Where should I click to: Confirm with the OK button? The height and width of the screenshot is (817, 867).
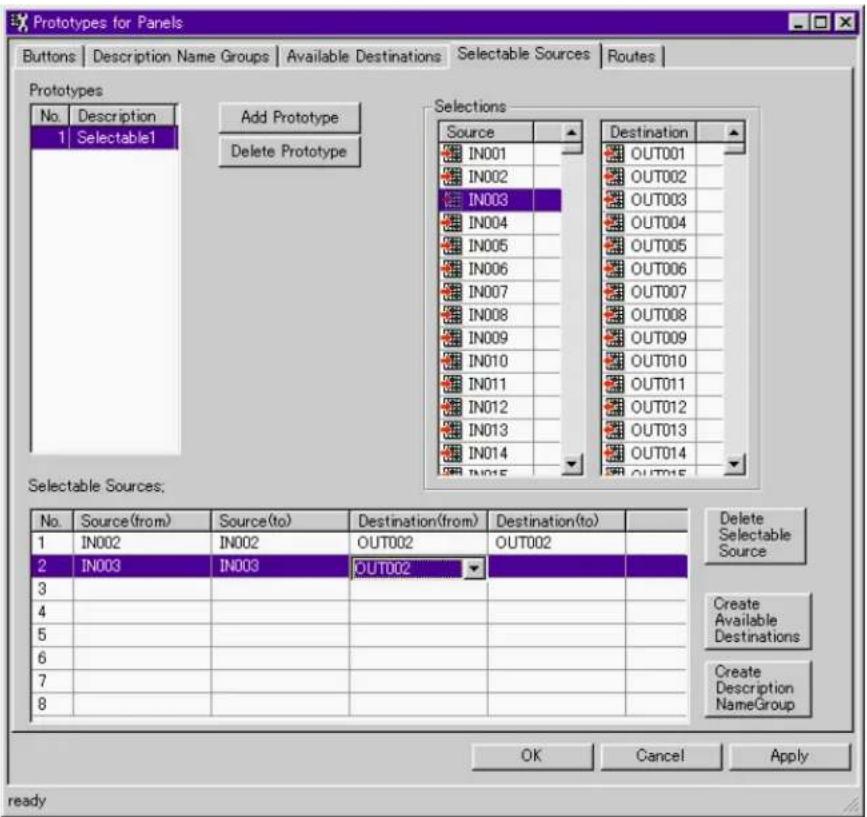532,756
